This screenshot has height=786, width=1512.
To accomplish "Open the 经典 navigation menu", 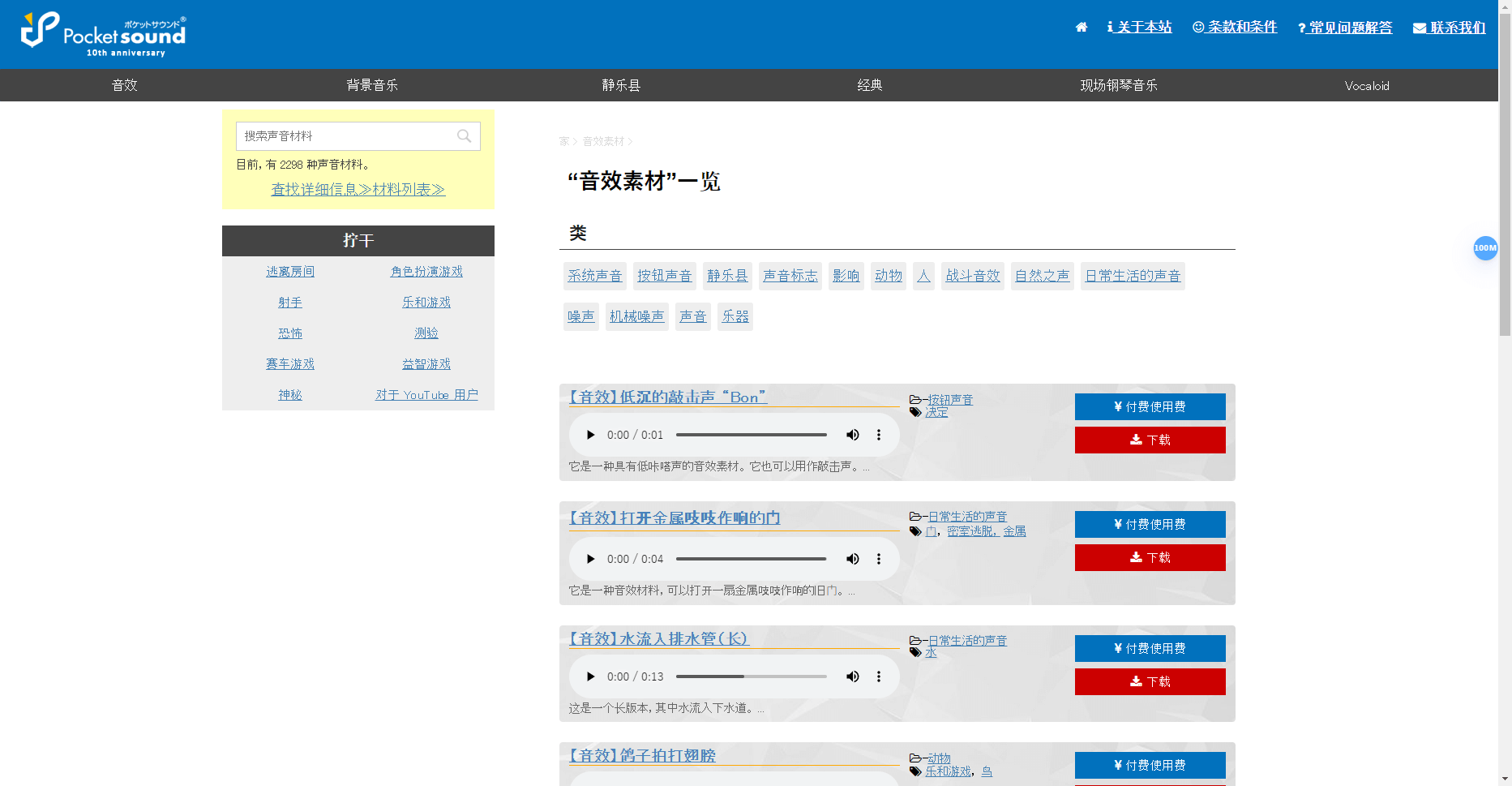I will (870, 85).
